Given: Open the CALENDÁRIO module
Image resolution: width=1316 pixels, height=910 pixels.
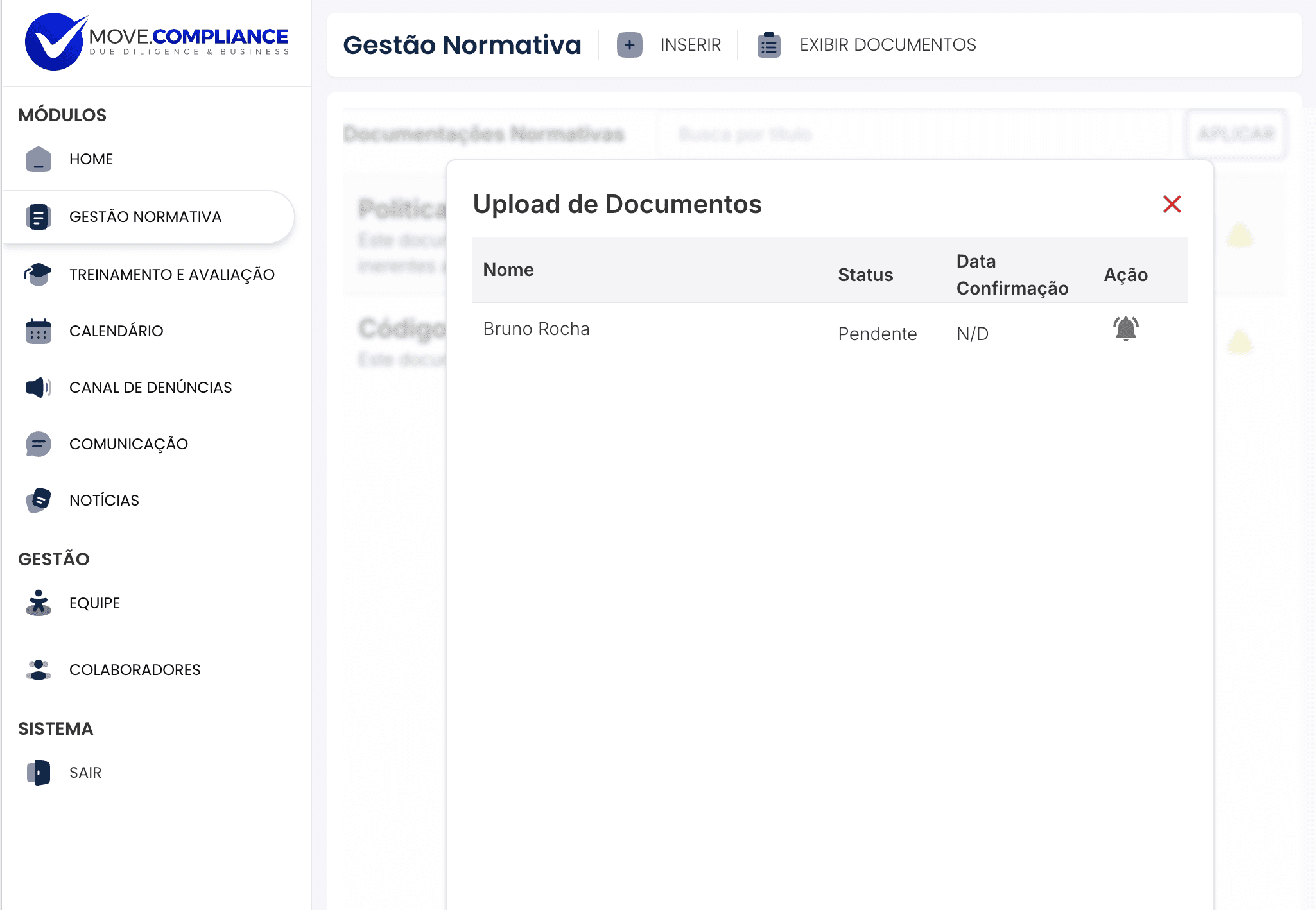Looking at the screenshot, I should point(116,331).
